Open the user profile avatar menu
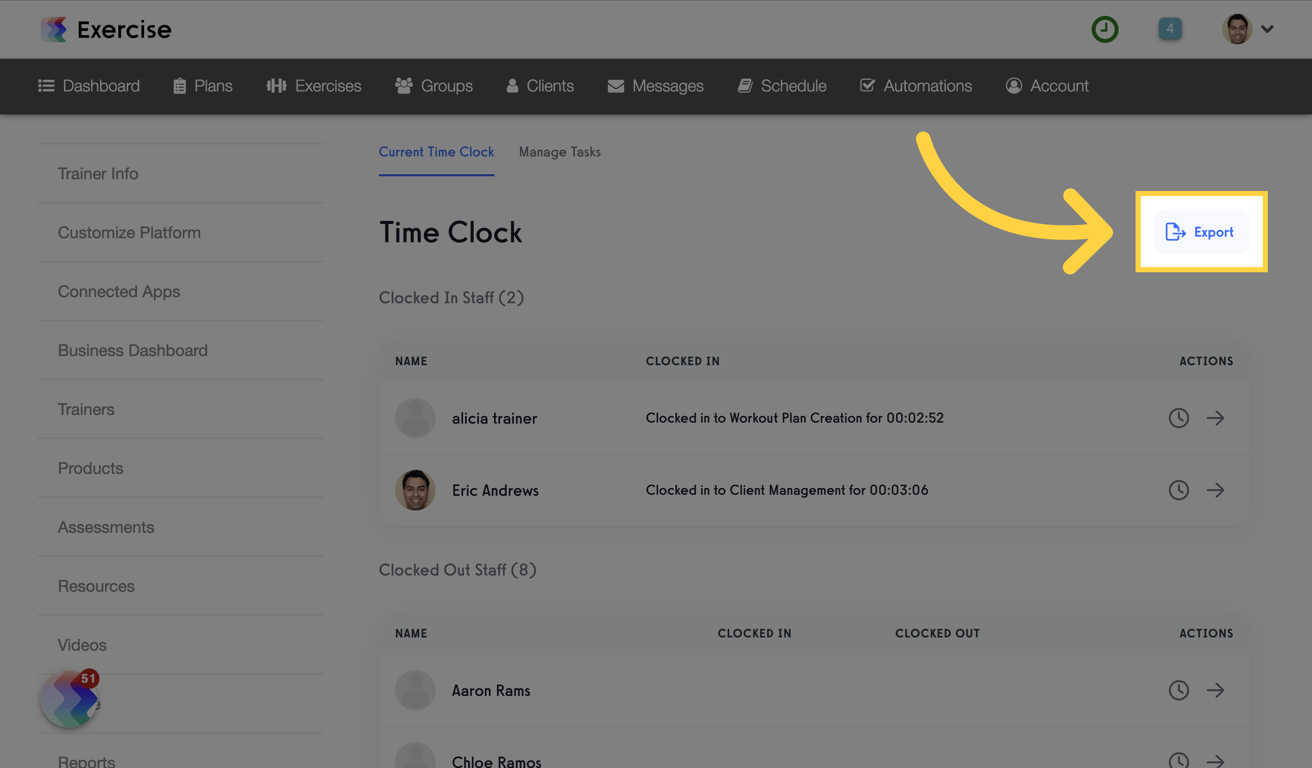This screenshot has width=1312, height=768. (x=1237, y=29)
